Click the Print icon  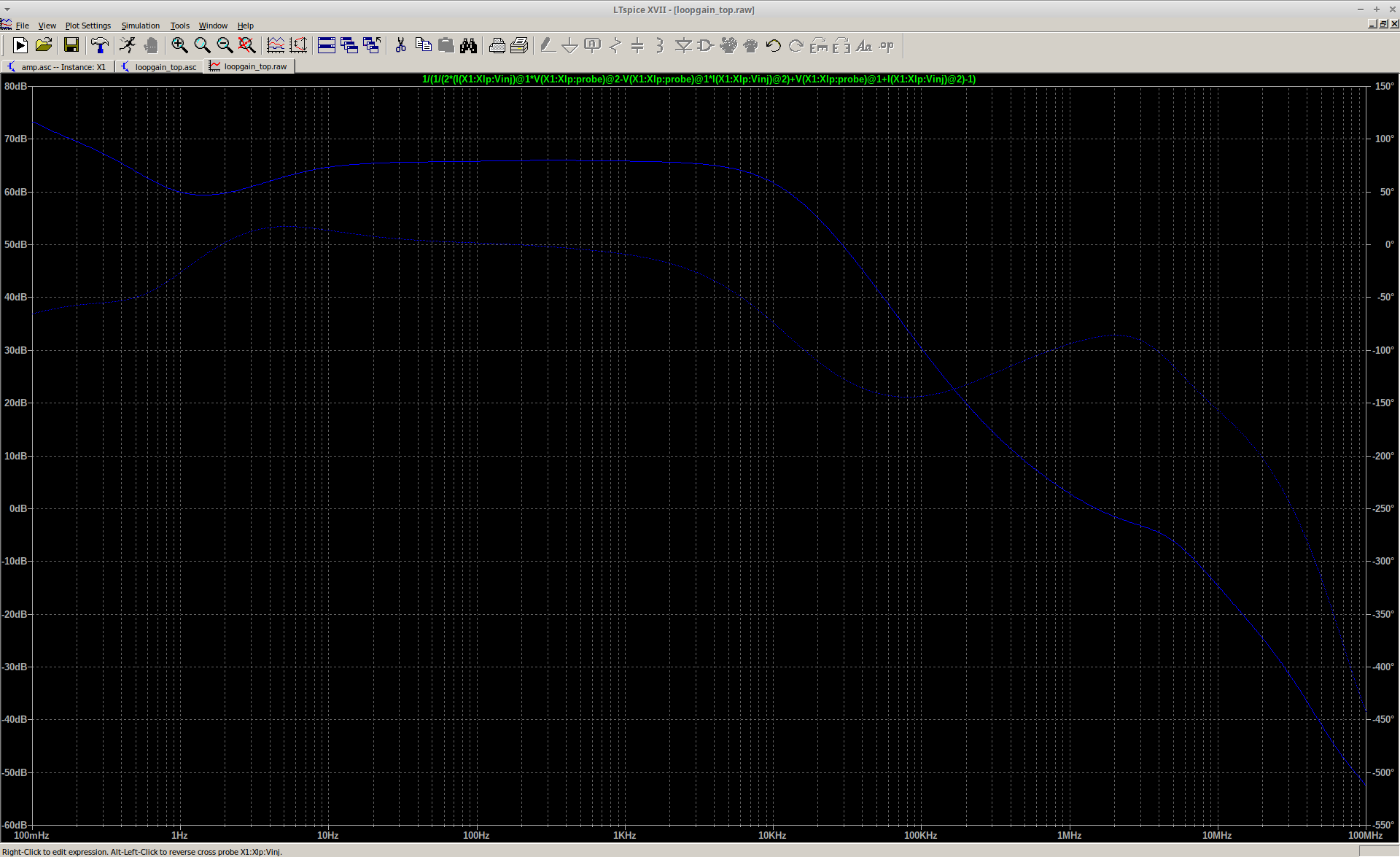click(x=497, y=46)
